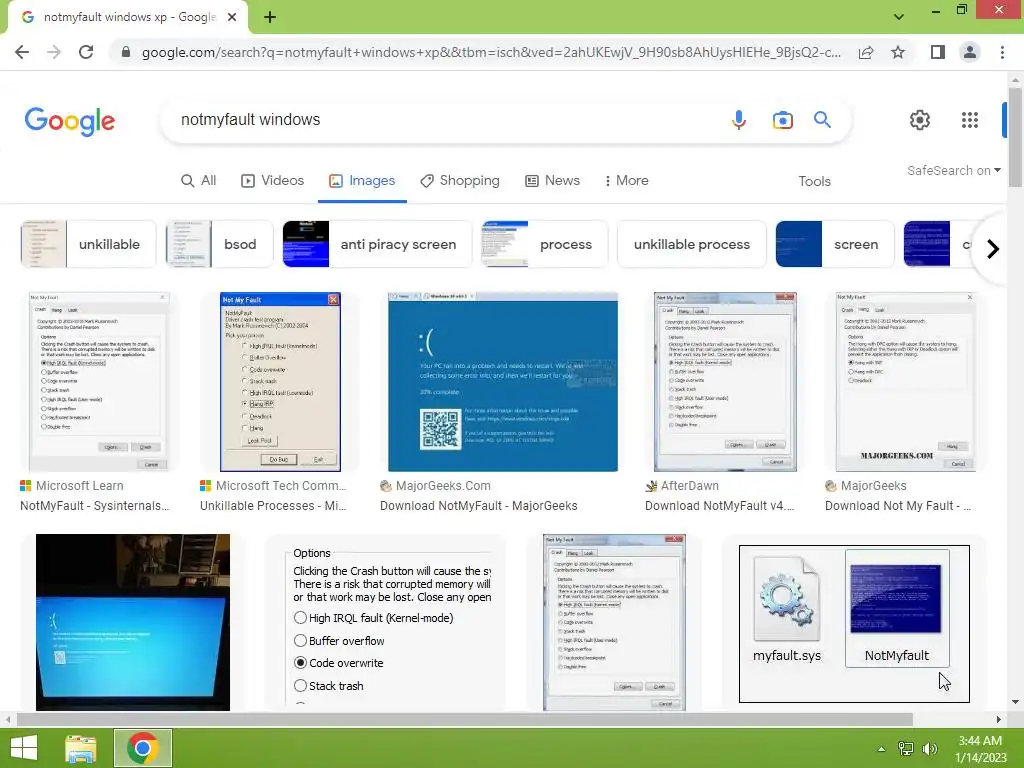The image size is (1024, 768).
Task: Select the Images tab
Action: click(362, 181)
